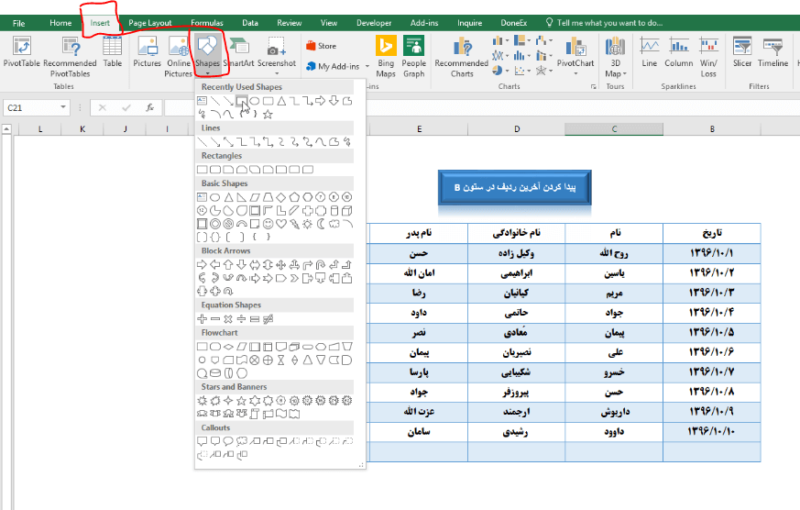
Task: Click the blue title button above table
Action: (x=515, y=187)
